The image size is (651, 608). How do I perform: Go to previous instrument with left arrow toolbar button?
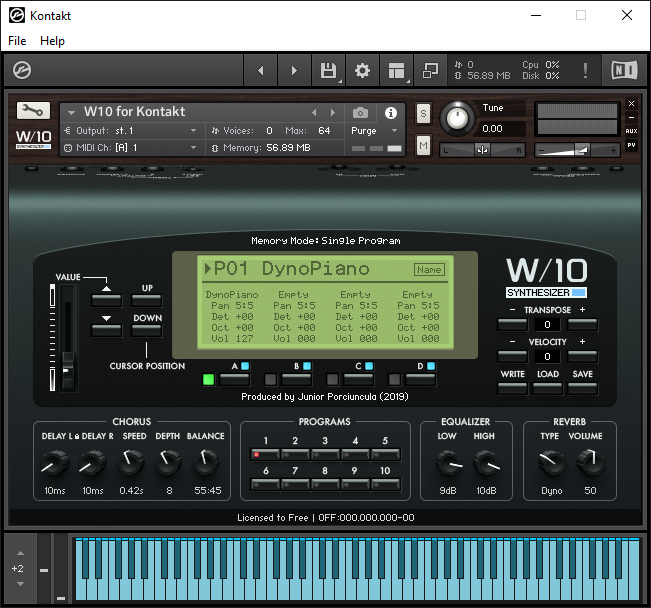coord(260,70)
